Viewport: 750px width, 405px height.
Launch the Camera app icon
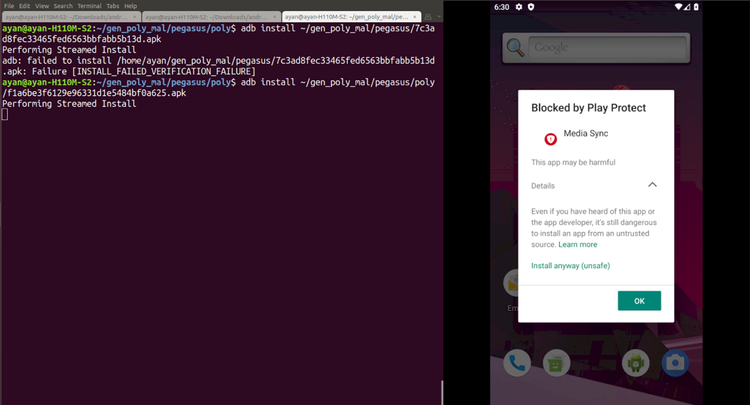674,362
